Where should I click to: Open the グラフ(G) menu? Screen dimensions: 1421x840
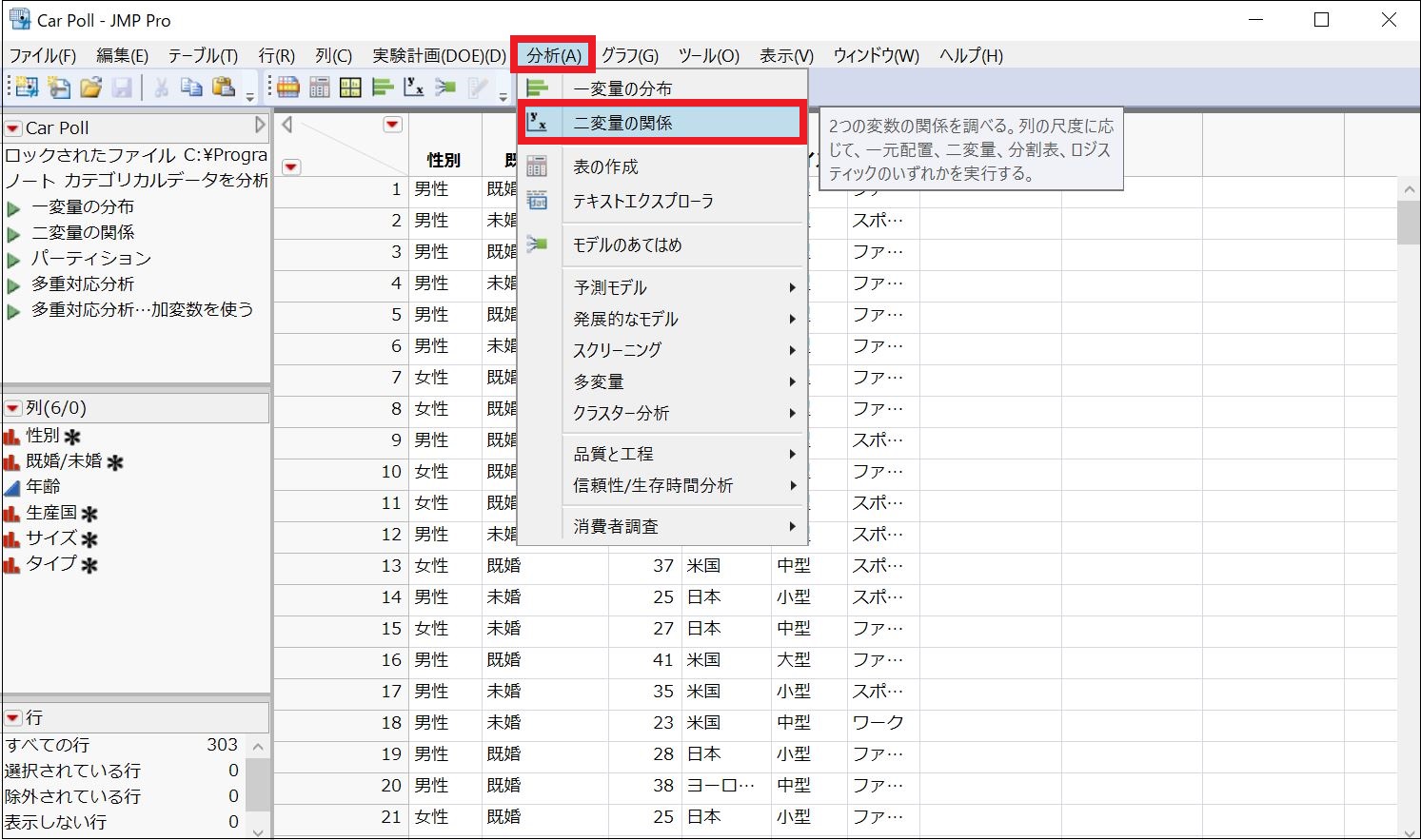[630, 55]
